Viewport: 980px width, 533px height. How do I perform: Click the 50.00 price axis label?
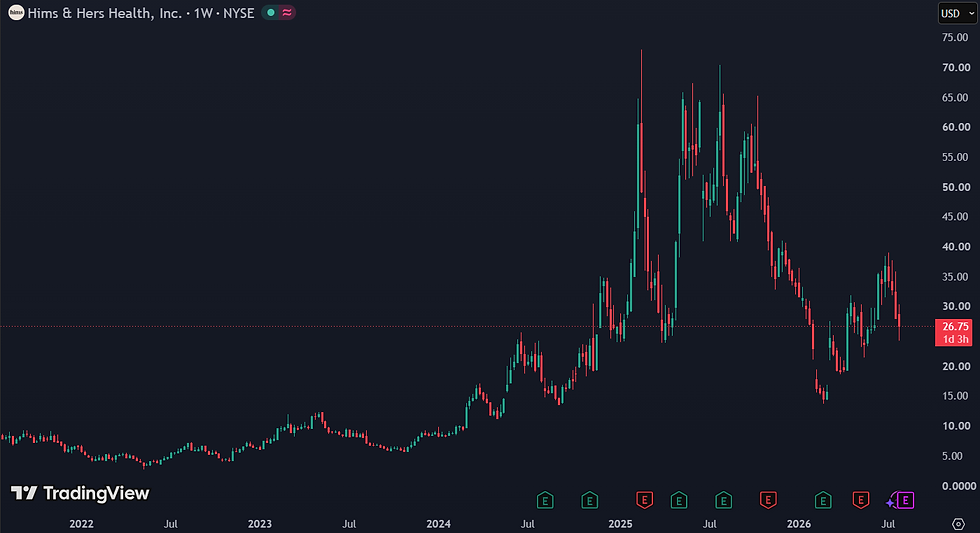[x=956, y=187]
